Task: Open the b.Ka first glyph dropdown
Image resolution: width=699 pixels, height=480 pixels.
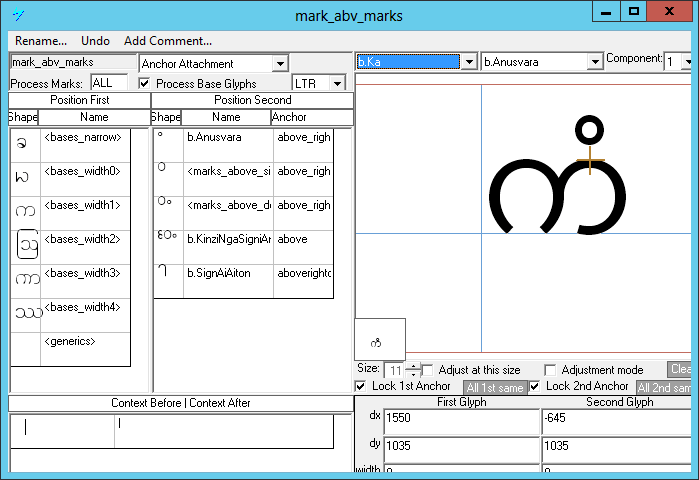Action: [x=469, y=62]
